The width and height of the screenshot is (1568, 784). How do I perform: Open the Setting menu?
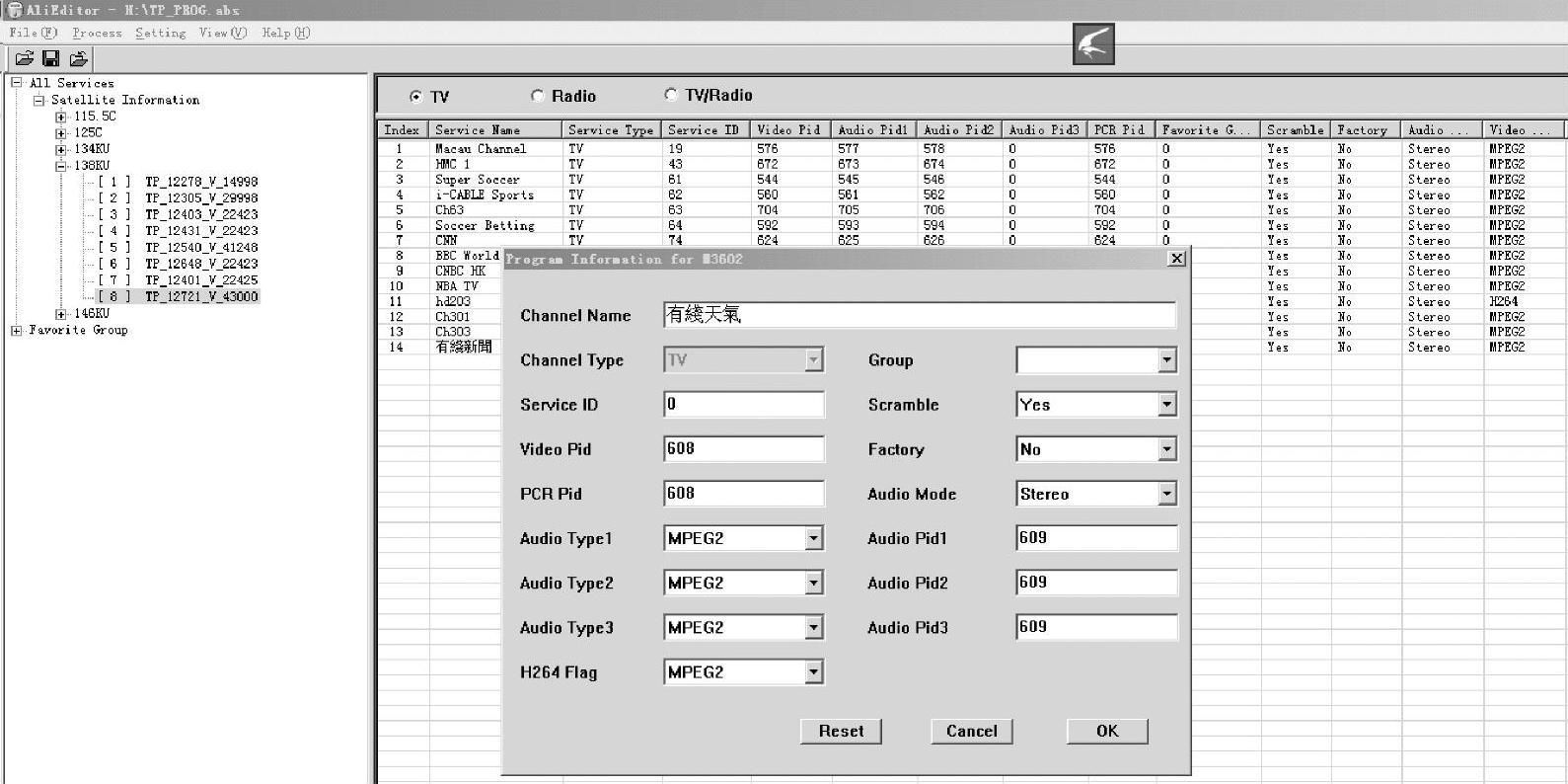coord(160,33)
